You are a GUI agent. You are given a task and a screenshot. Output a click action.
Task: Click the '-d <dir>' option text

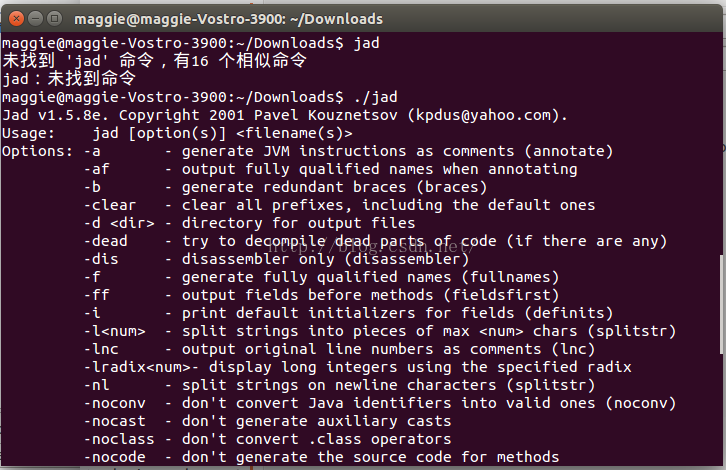point(119,223)
